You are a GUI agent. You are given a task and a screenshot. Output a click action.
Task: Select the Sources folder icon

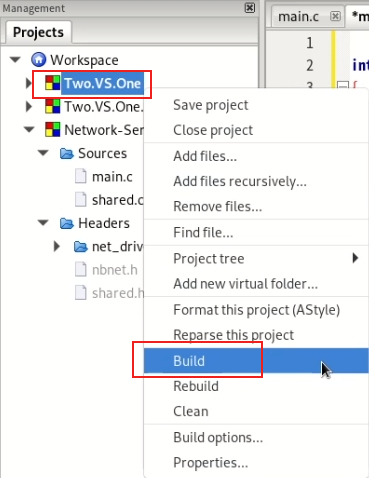(x=67, y=153)
